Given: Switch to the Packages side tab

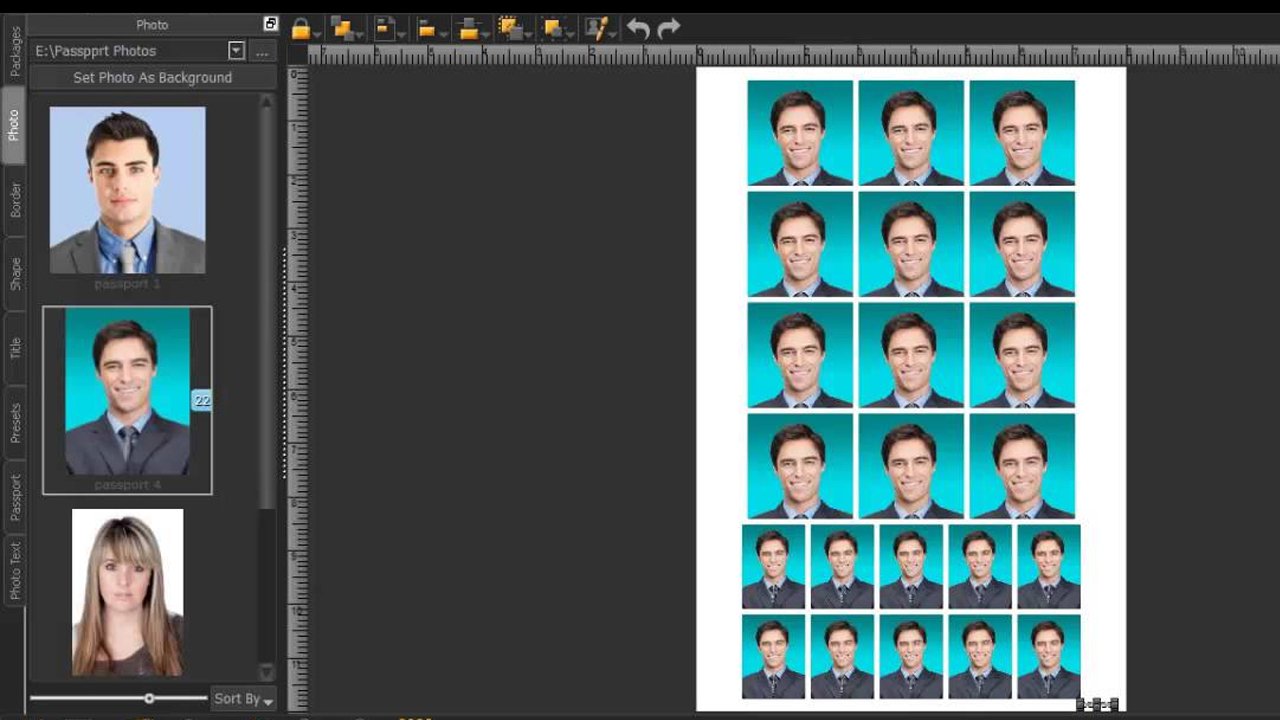Looking at the screenshot, I should 15,52.
